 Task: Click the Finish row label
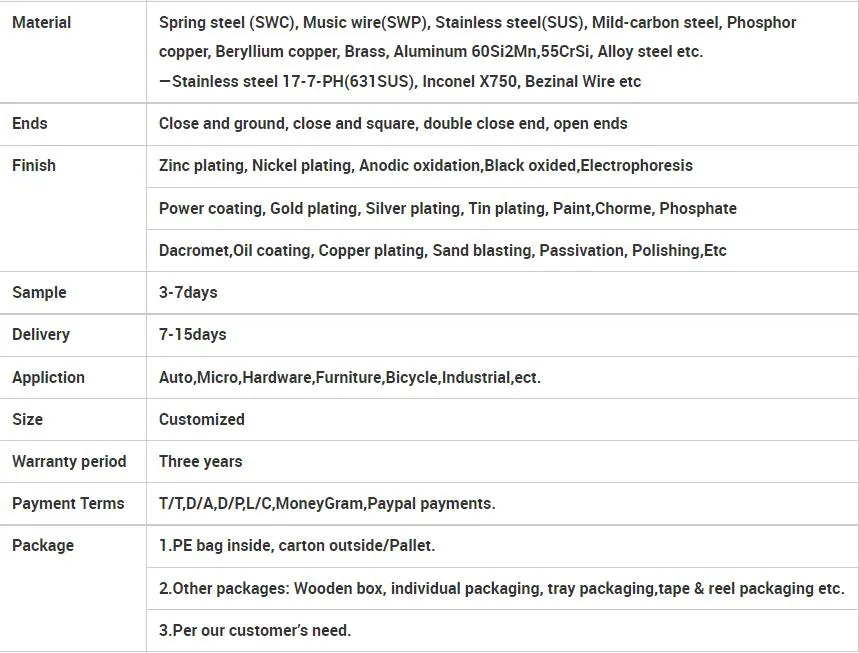(x=34, y=166)
